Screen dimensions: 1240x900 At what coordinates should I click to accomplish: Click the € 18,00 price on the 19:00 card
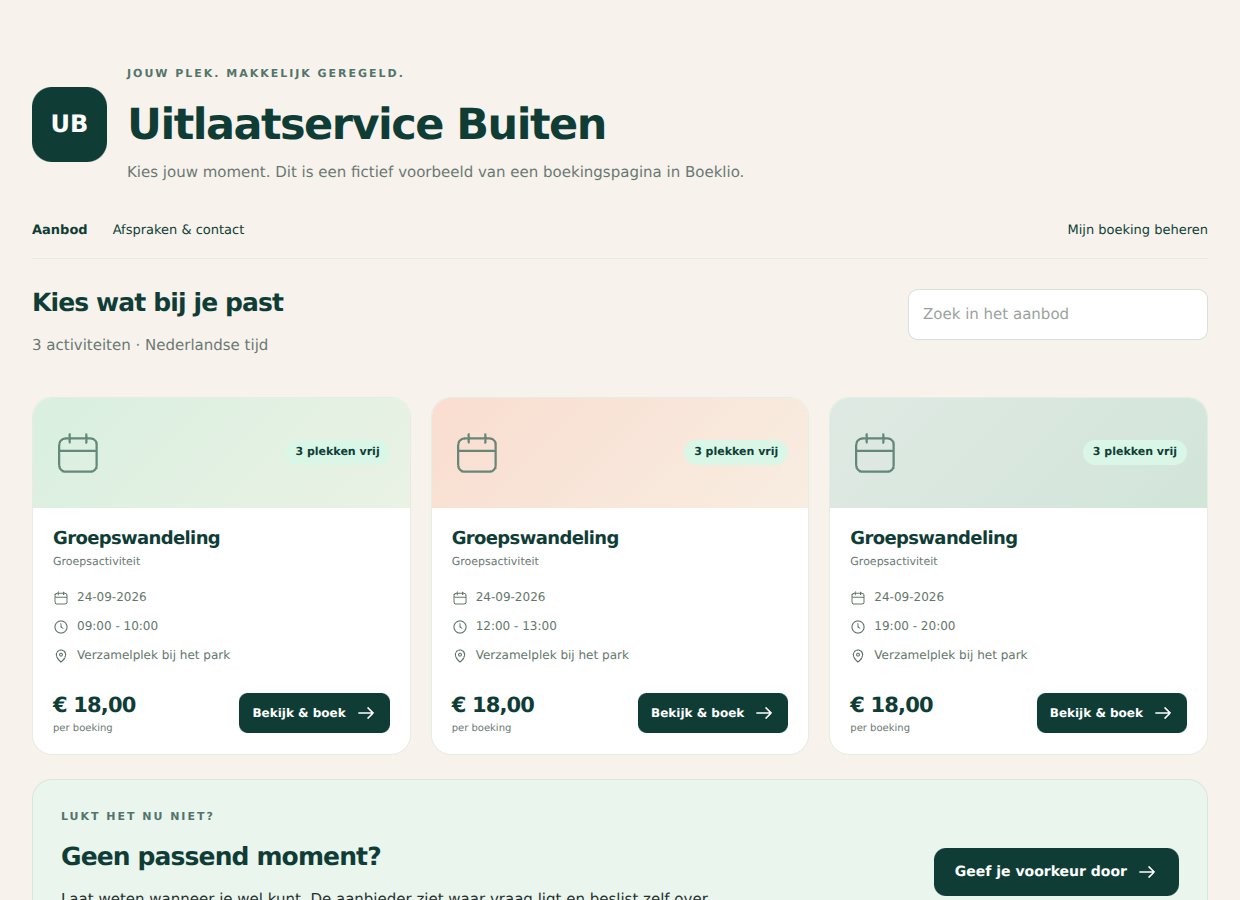(x=892, y=705)
